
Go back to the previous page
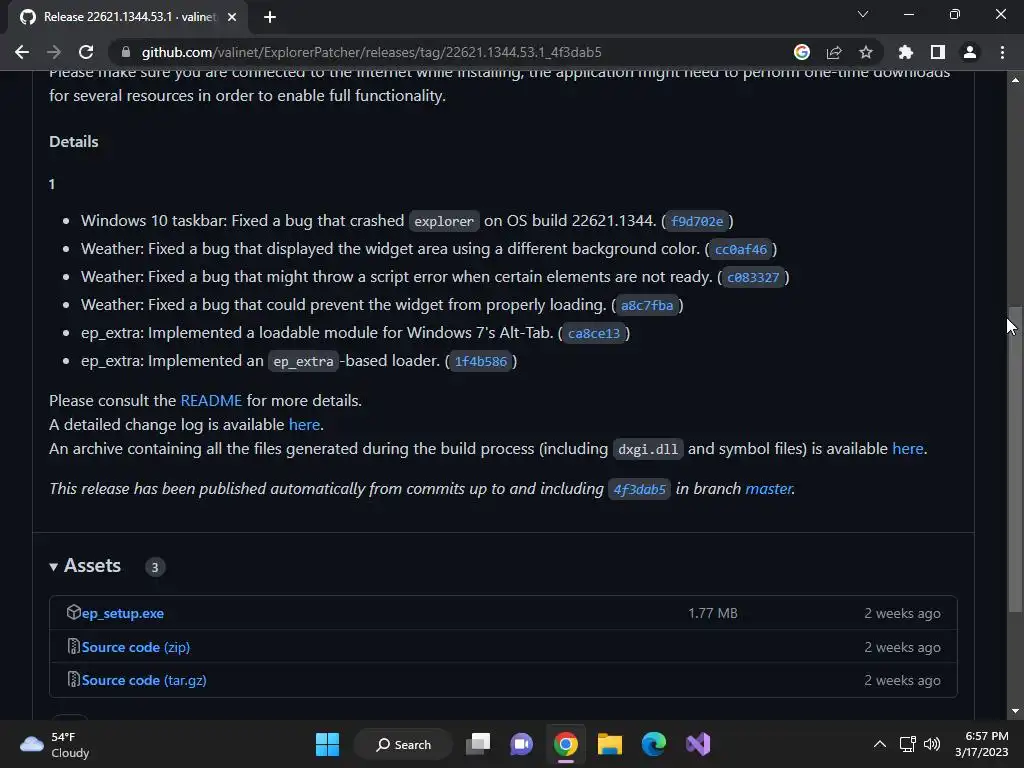coord(22,52)
